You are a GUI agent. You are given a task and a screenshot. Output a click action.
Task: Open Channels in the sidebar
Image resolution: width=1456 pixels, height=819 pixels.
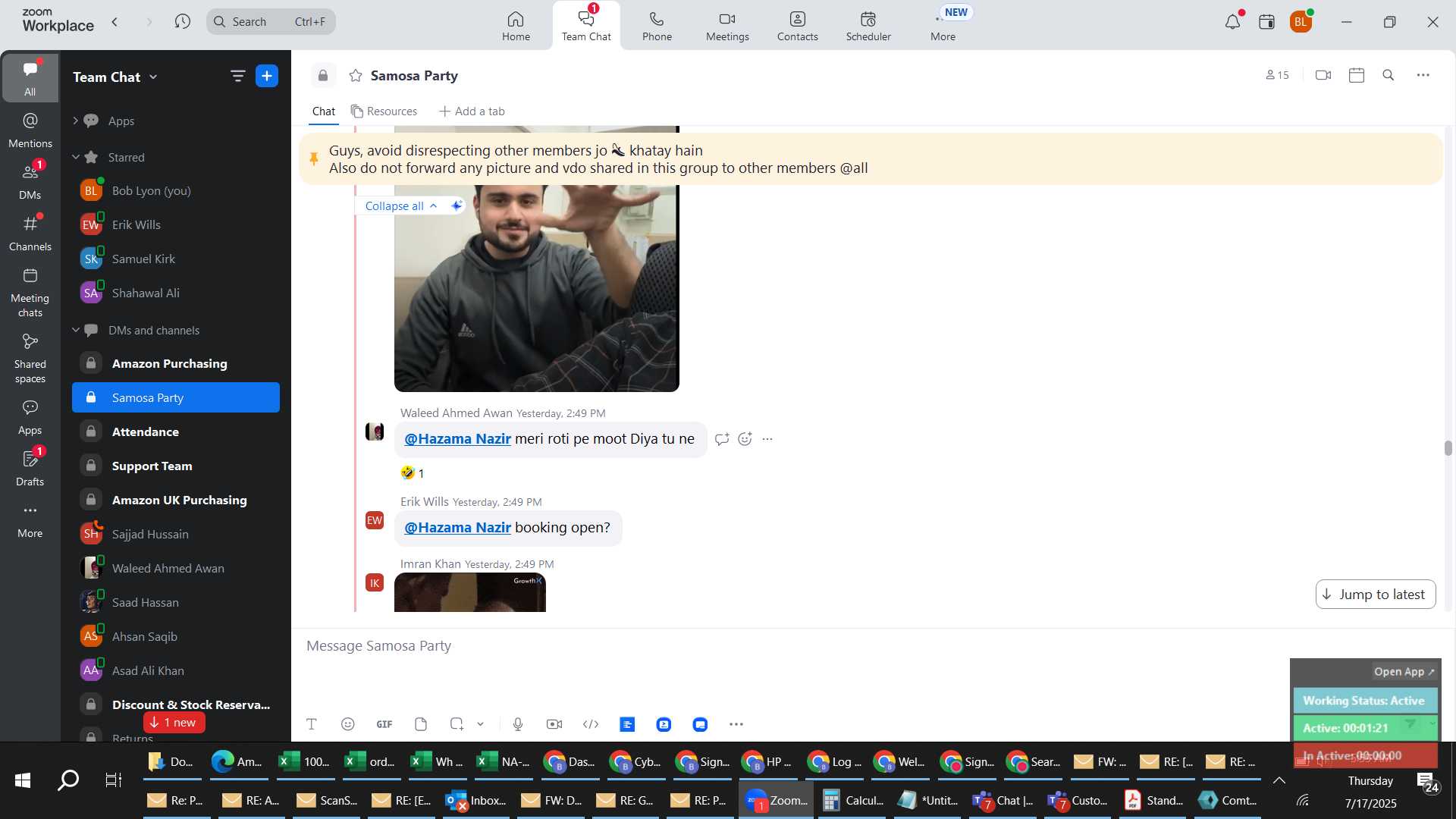click(x=30, y=233)
